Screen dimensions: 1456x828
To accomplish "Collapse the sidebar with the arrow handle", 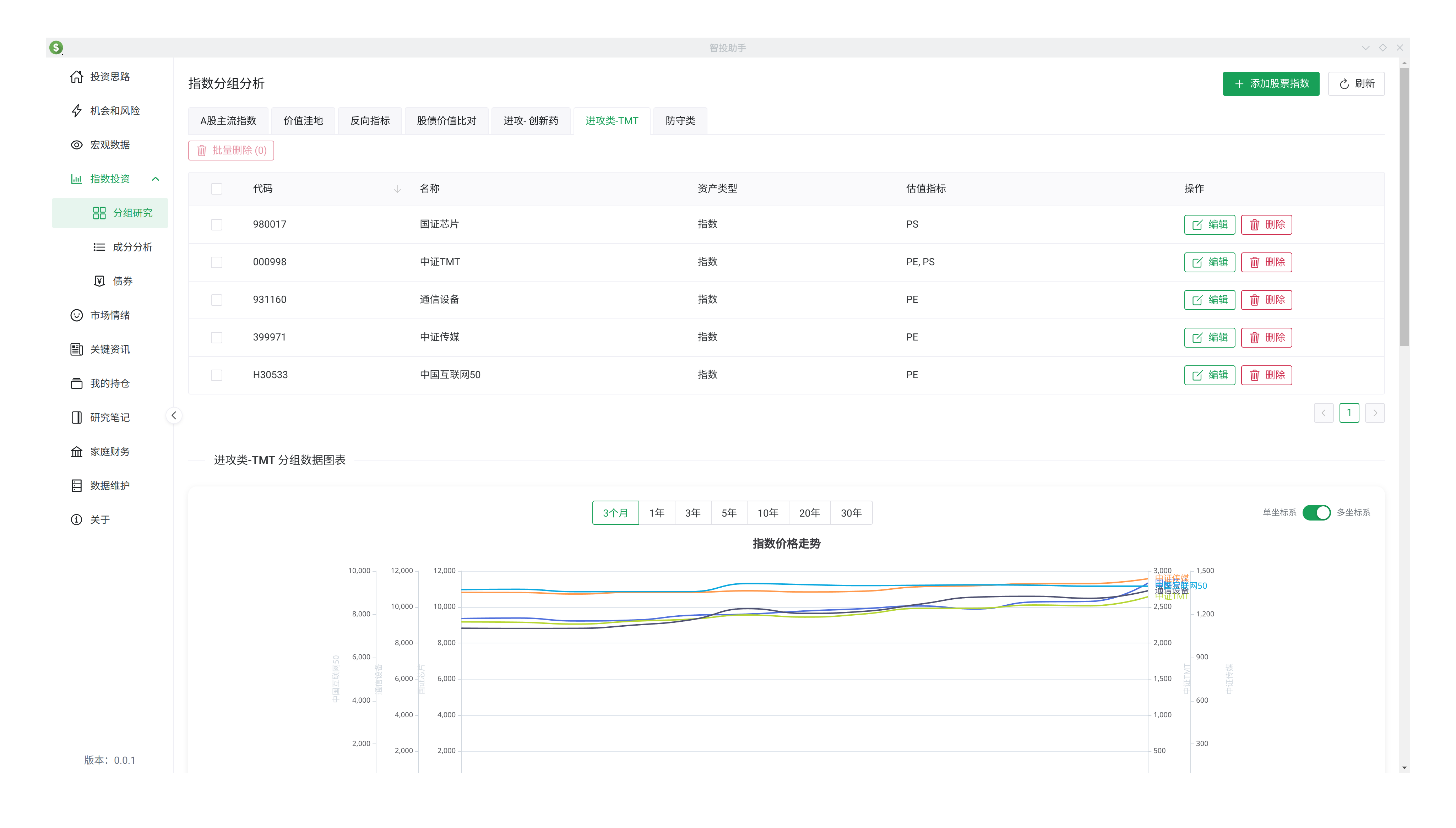I will [174, 416].
